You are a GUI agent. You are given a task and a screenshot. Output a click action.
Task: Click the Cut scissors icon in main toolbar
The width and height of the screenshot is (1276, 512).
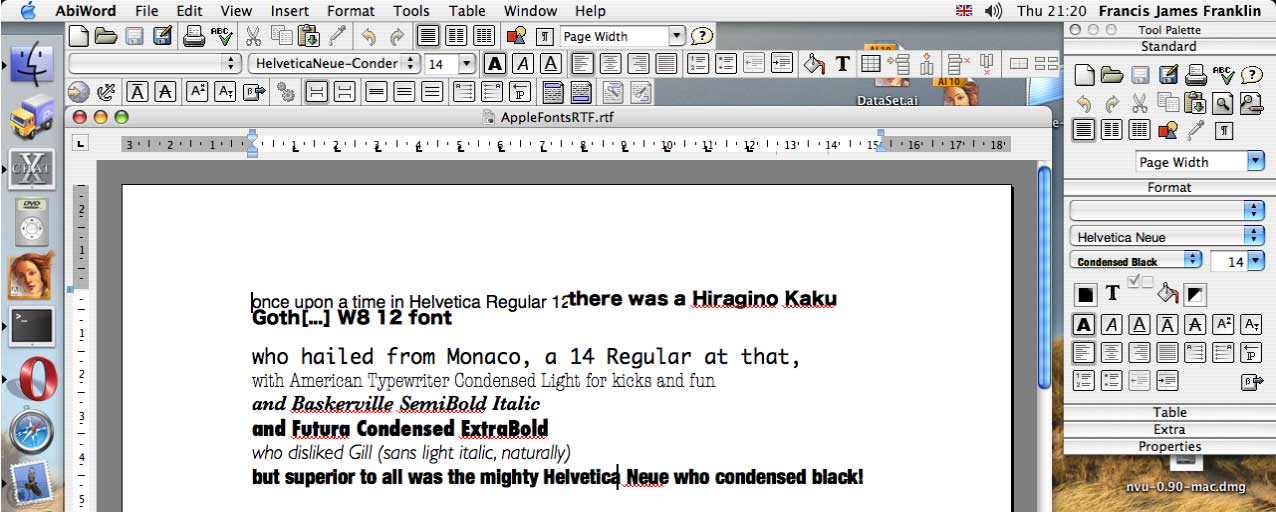(253, 36)
